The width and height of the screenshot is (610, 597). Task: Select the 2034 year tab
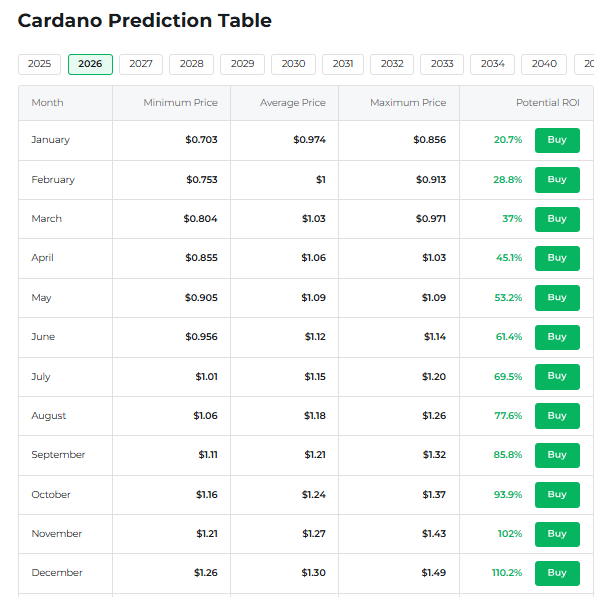point(493,64)
